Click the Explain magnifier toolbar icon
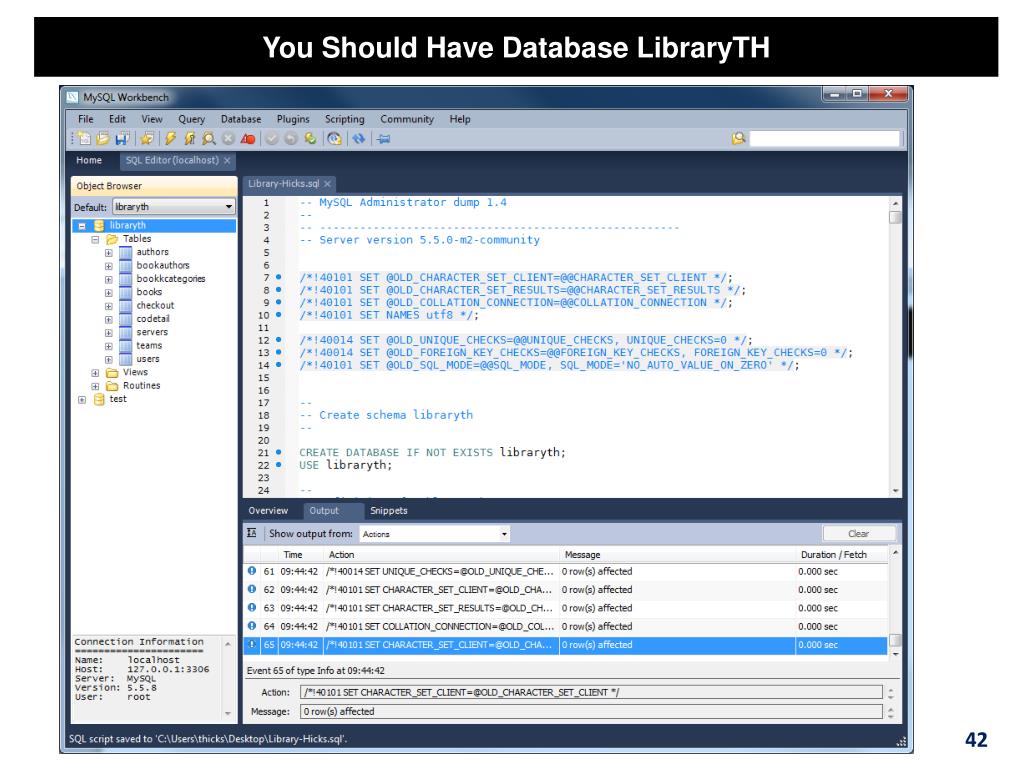1024x768 pixels. (x=208, y=138)
